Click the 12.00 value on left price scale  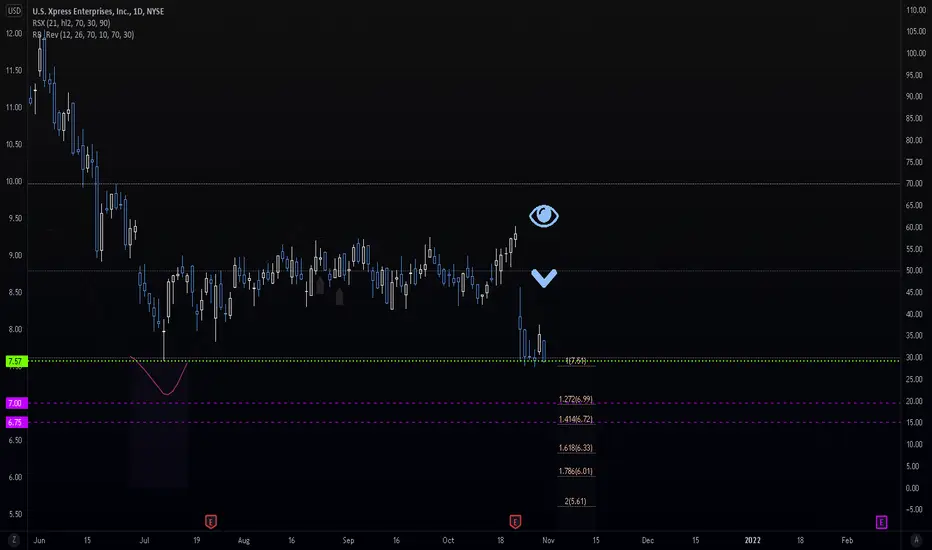[14, 33]
